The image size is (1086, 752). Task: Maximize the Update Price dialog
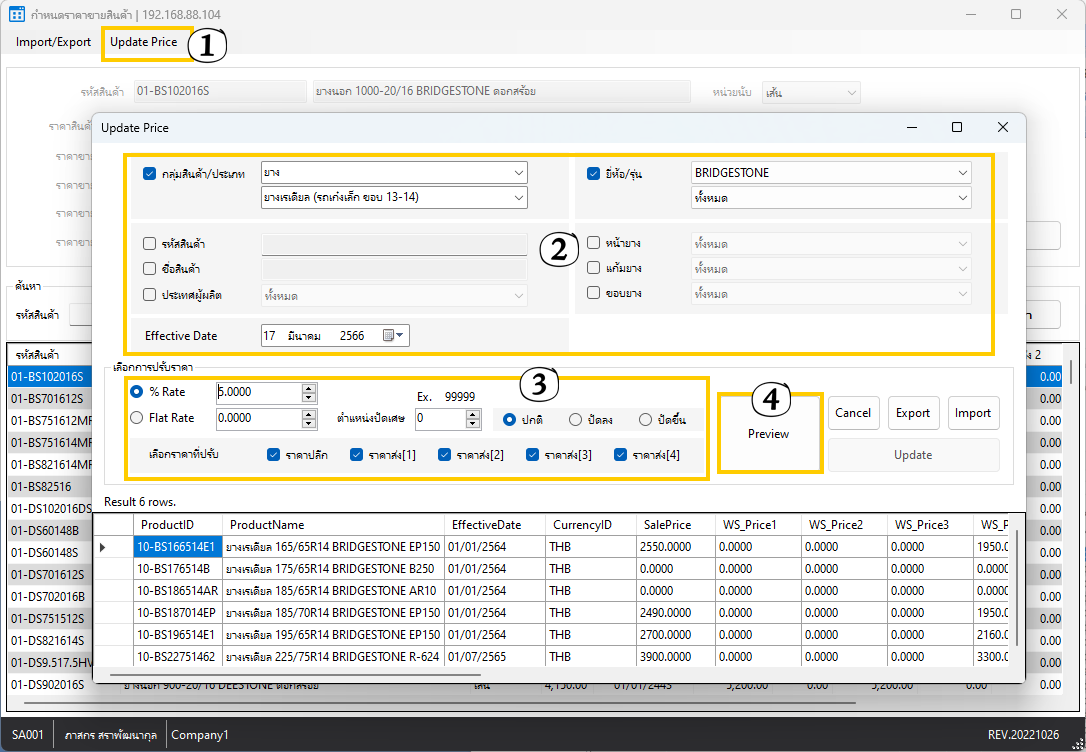[957, 127]
